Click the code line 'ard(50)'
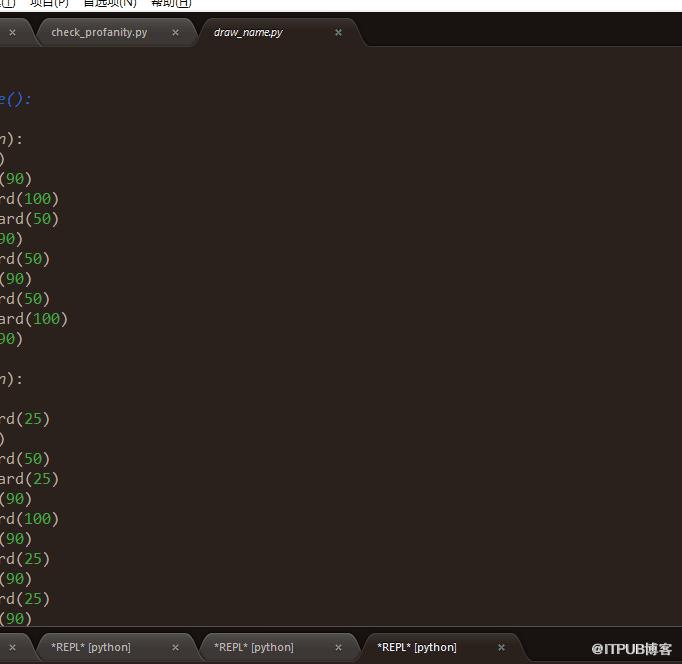Image resolution: width=682 pixels, height=664 pixels. pos(29,219)
